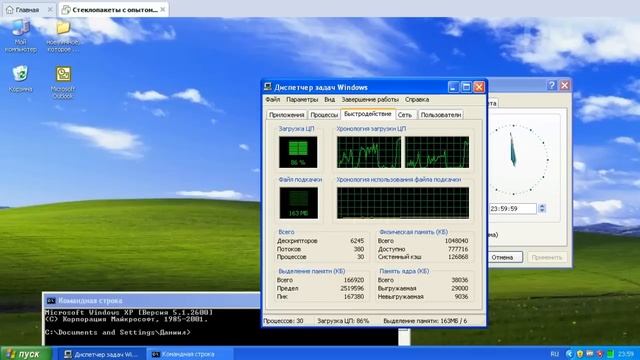Select the yellow folder icon on desktop
This screenshot has height=360, width=640.
tap(63, 28)
